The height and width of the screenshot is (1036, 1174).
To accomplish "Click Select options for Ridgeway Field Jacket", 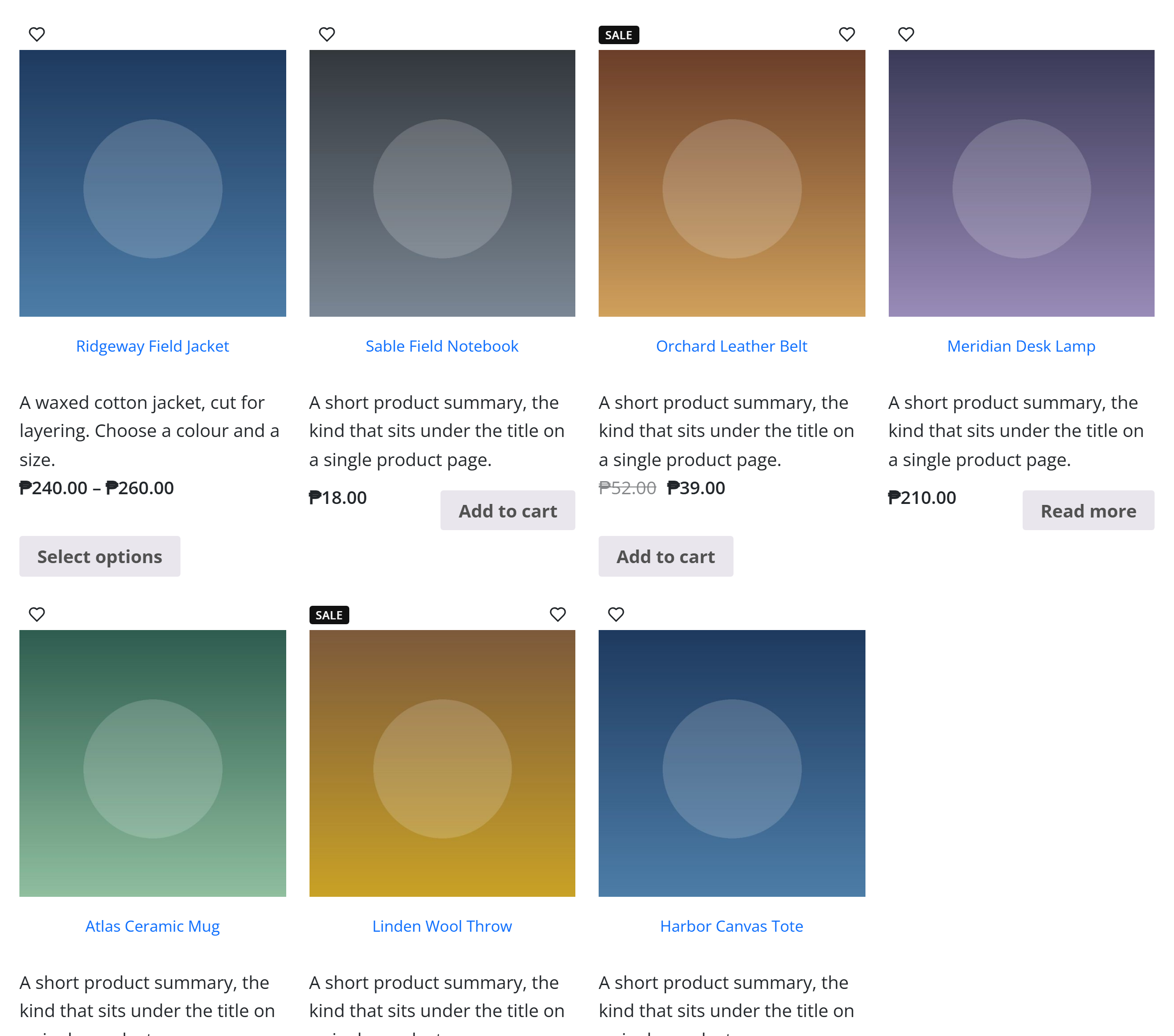I will [100, 556].
